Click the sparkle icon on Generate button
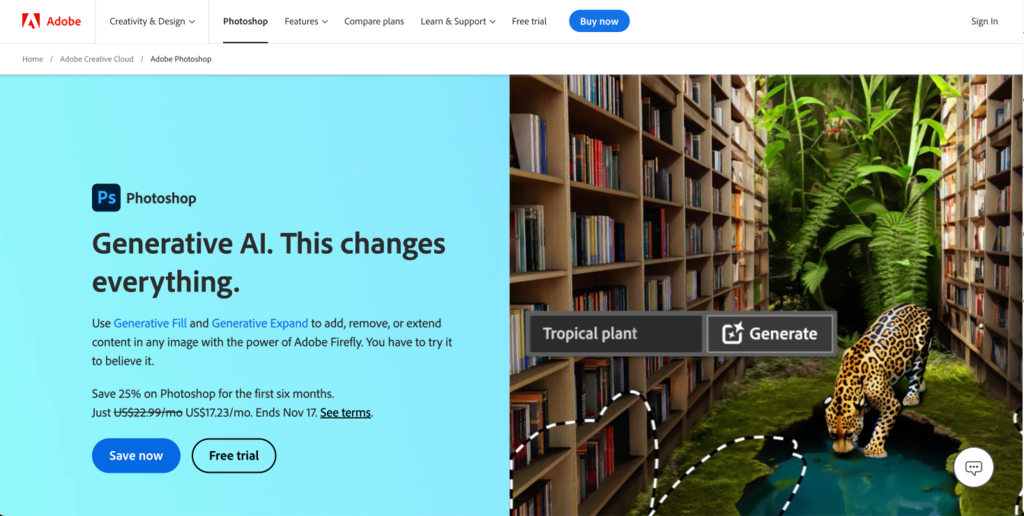This screenshot has width=1024, height=516. tap(733, 334)
